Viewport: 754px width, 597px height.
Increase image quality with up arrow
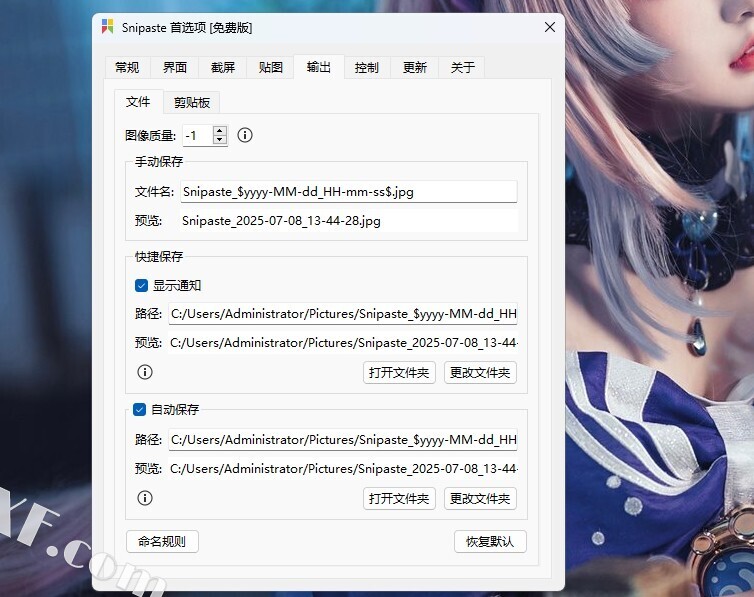coord(220,131)
